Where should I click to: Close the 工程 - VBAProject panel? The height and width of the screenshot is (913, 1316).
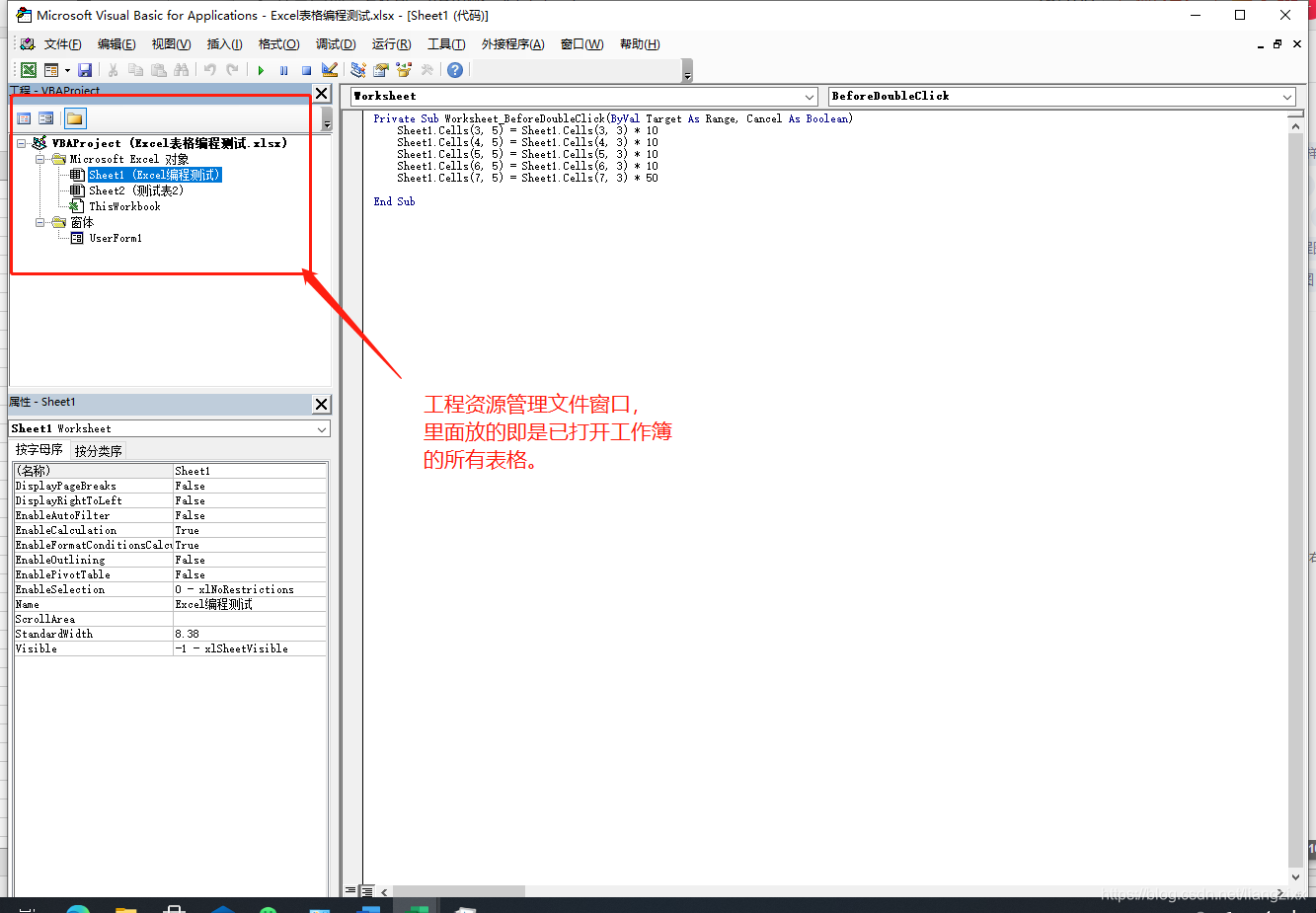click(321, 93)
